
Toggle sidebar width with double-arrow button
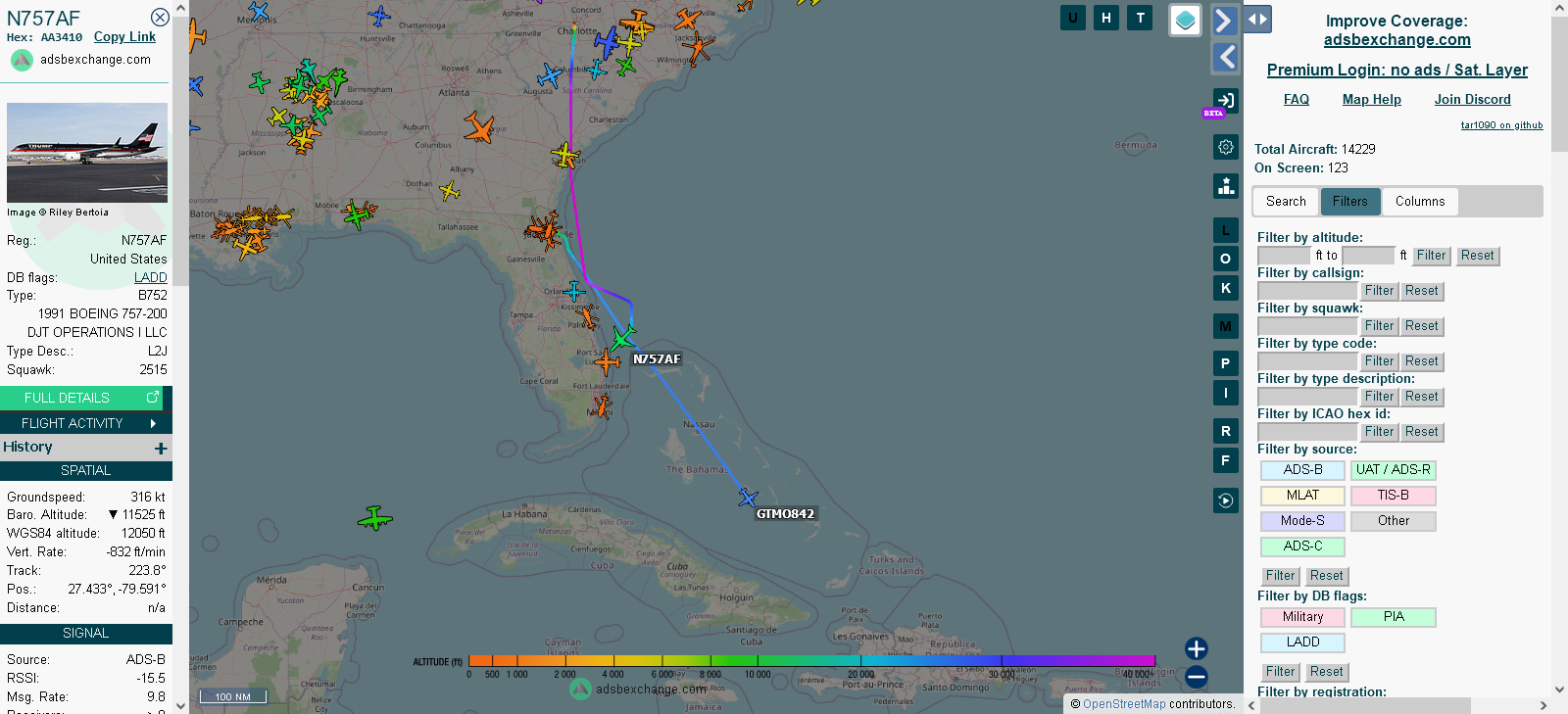[1257, 19]
